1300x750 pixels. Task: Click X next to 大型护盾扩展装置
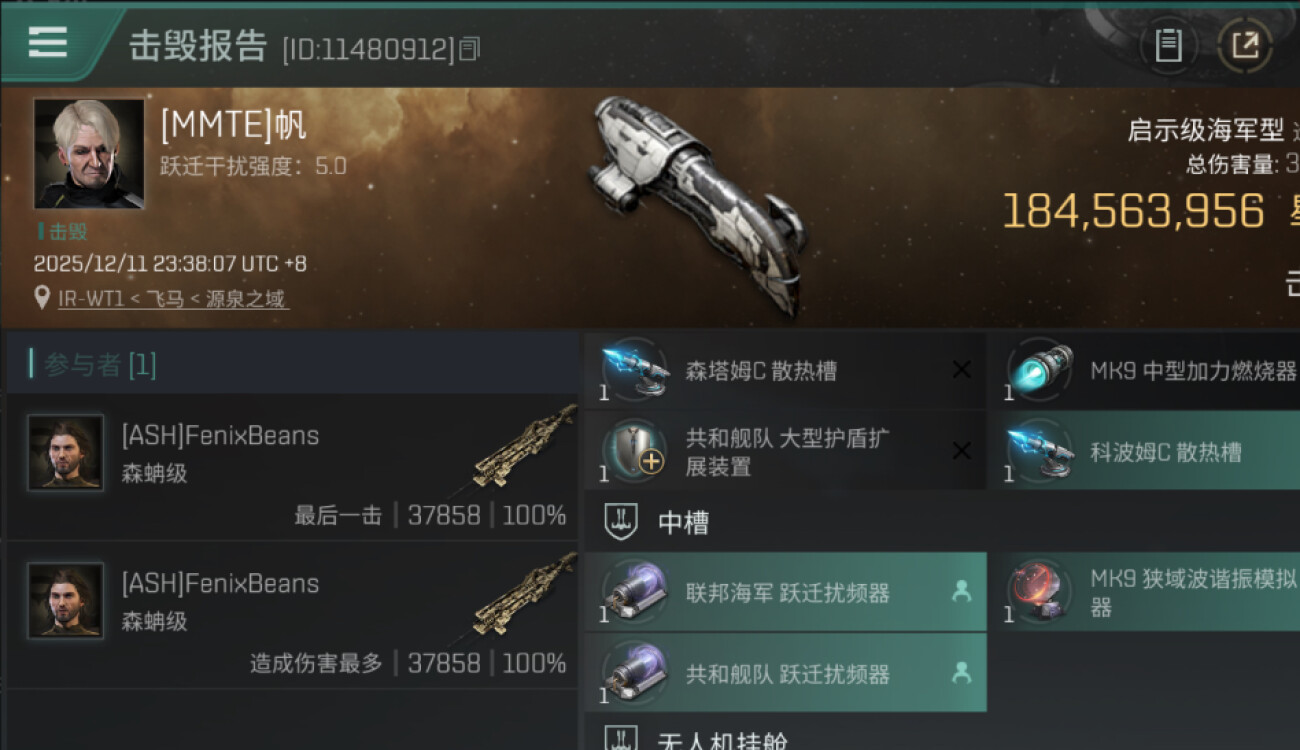point(961,451)
